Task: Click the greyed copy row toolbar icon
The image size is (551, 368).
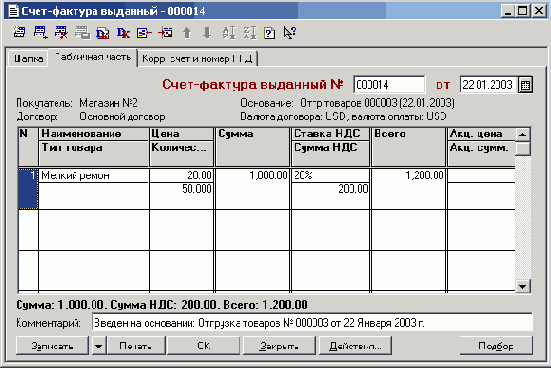Action: coord(82,33)
